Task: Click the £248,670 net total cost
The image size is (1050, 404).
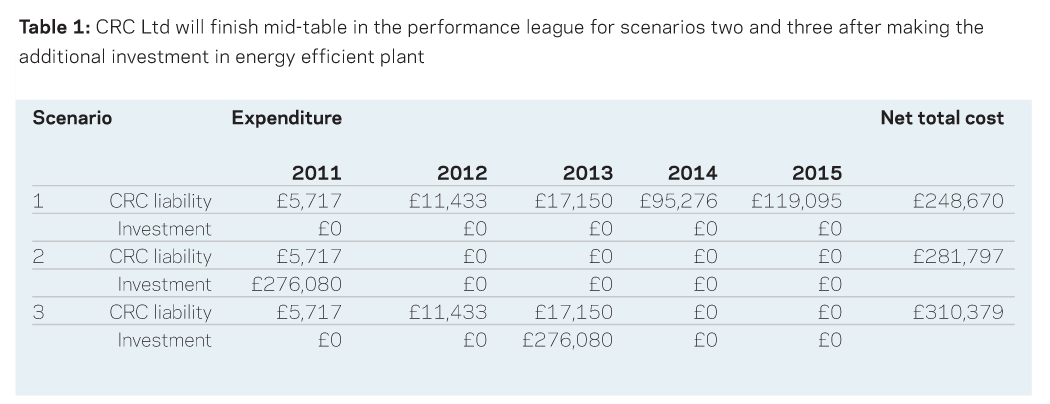Action: pyautogui.click(x=958, y=201)
